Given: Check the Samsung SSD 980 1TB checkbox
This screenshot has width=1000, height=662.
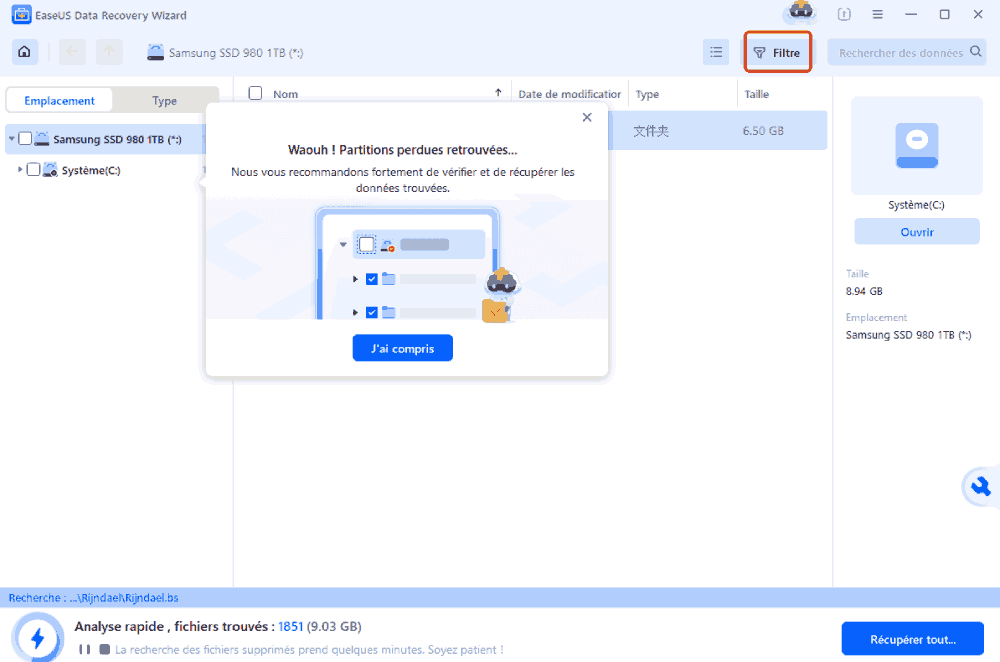Looking at the screenshot, I should [25, 138].
